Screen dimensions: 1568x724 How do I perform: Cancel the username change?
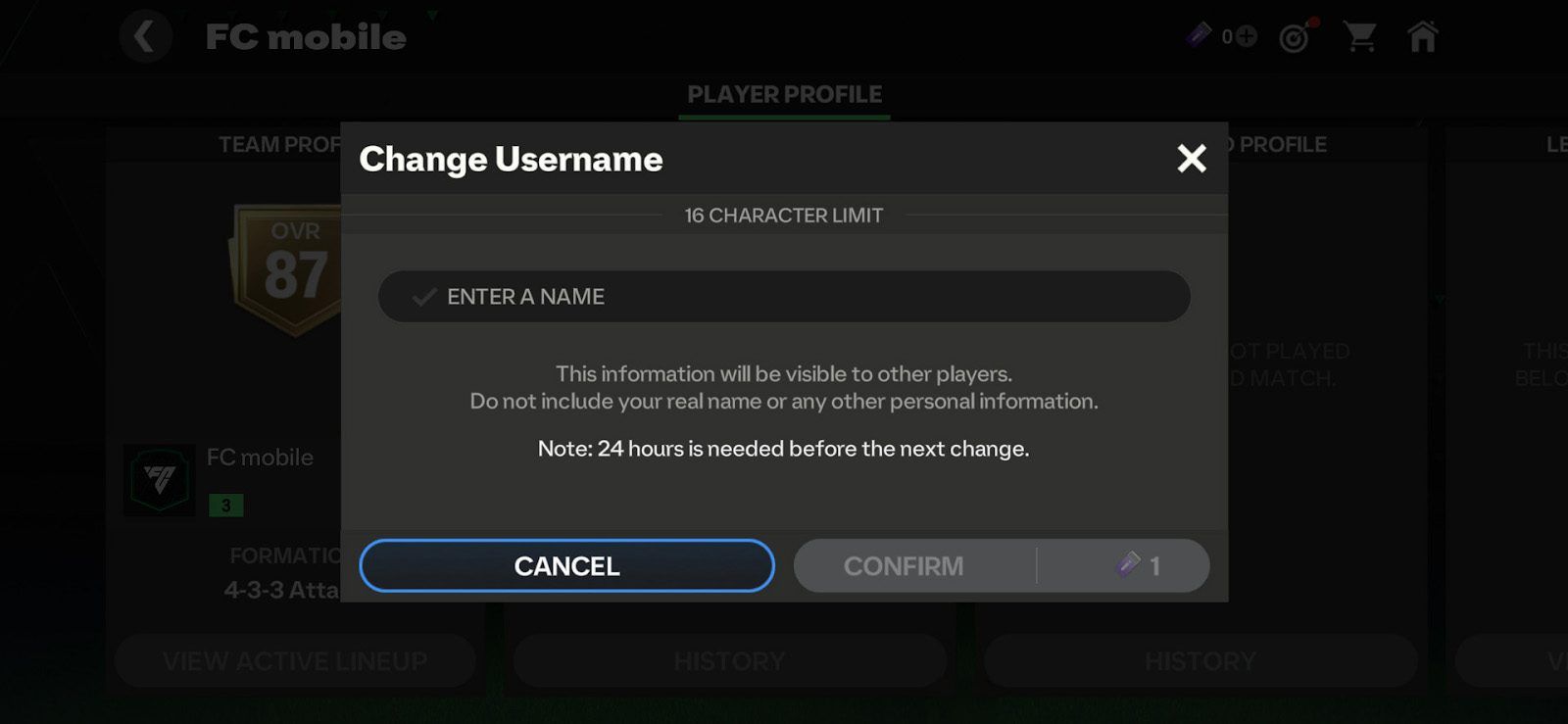(566, 565)
